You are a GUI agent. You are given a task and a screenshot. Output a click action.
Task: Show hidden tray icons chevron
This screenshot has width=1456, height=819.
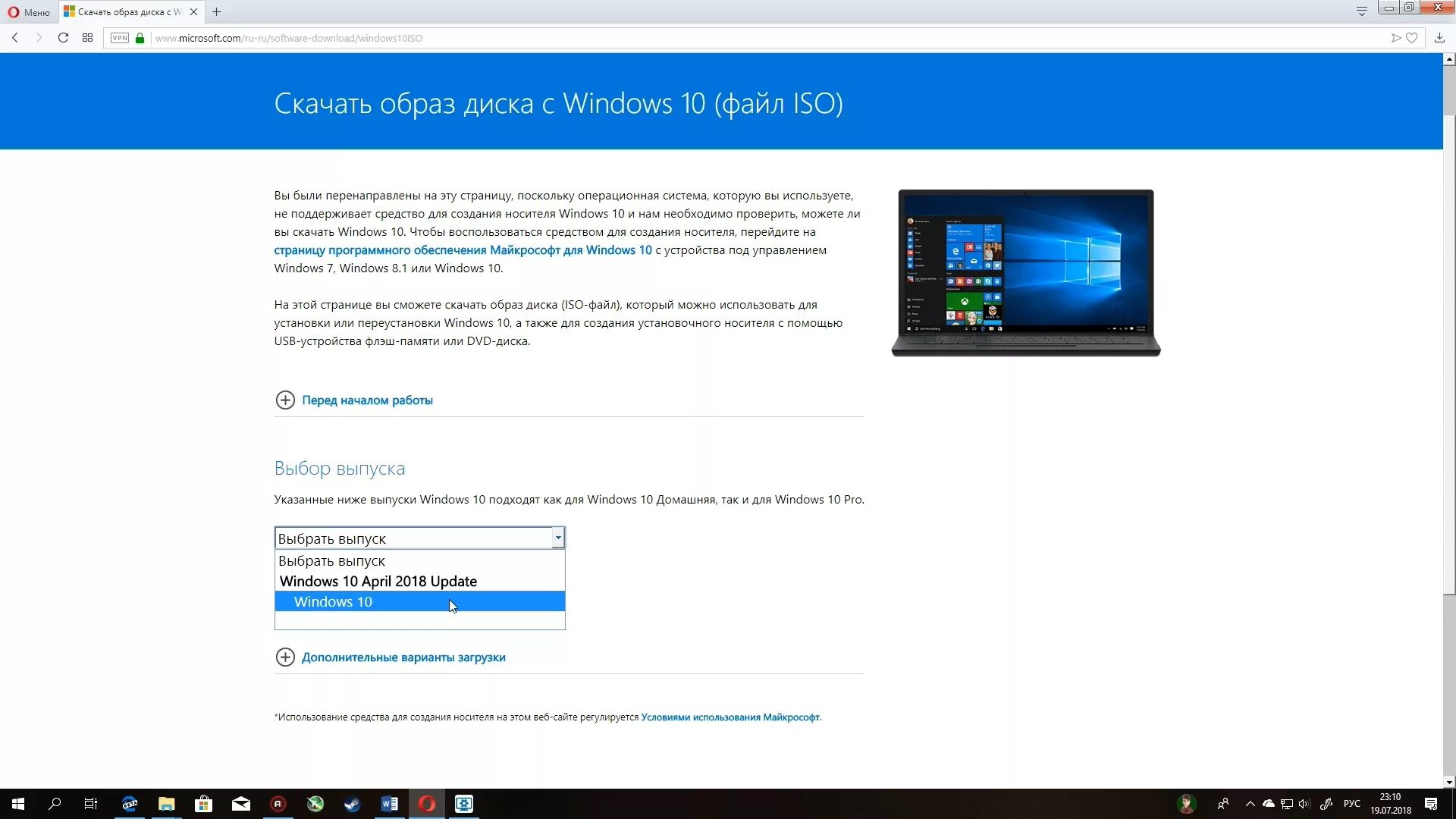click(1250, 804)
